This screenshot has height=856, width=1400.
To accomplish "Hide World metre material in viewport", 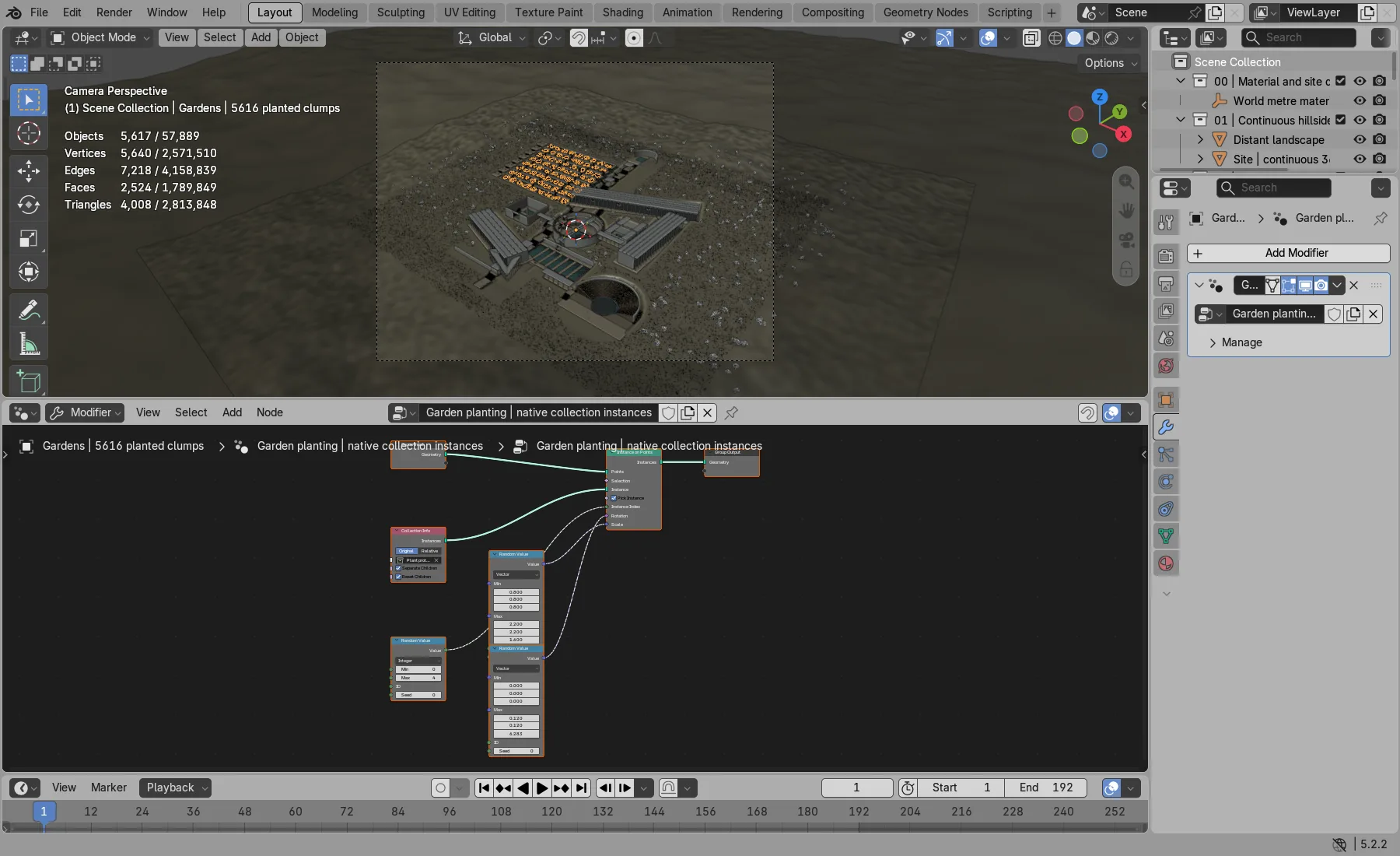I will (x=1360, y=100).
